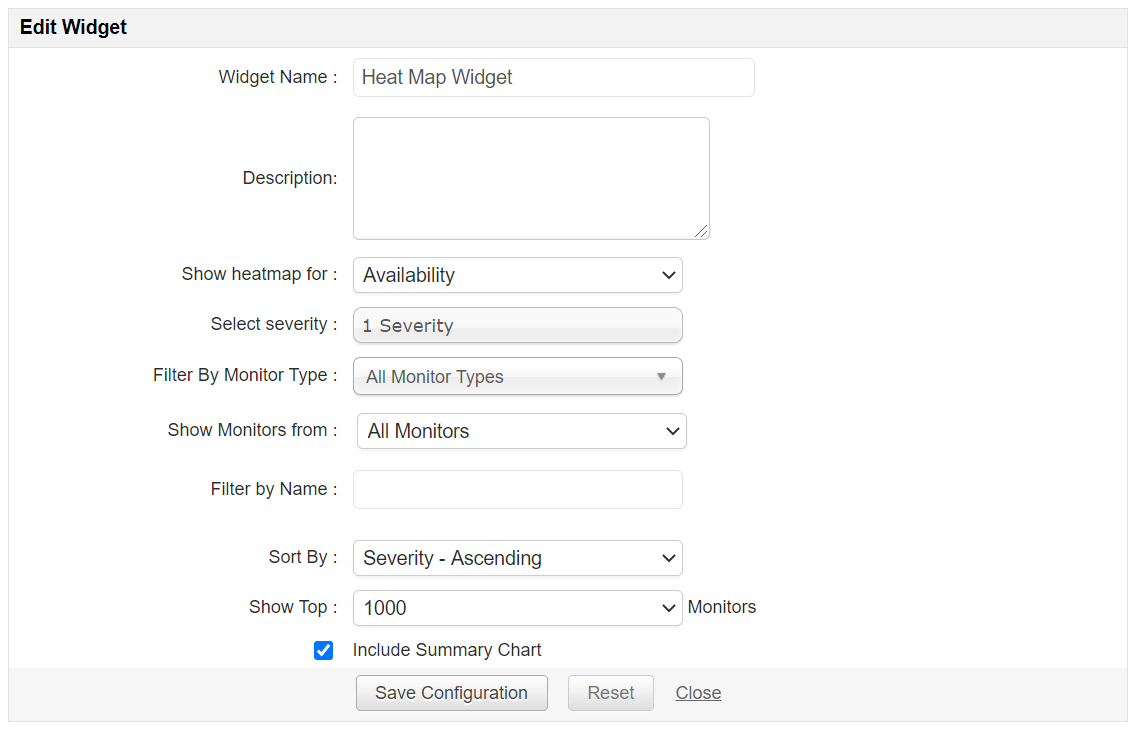Viewport: 1138px width, 732px height.
Task: Open the Show heatmap for dropdown
Action: coord(517,274)
